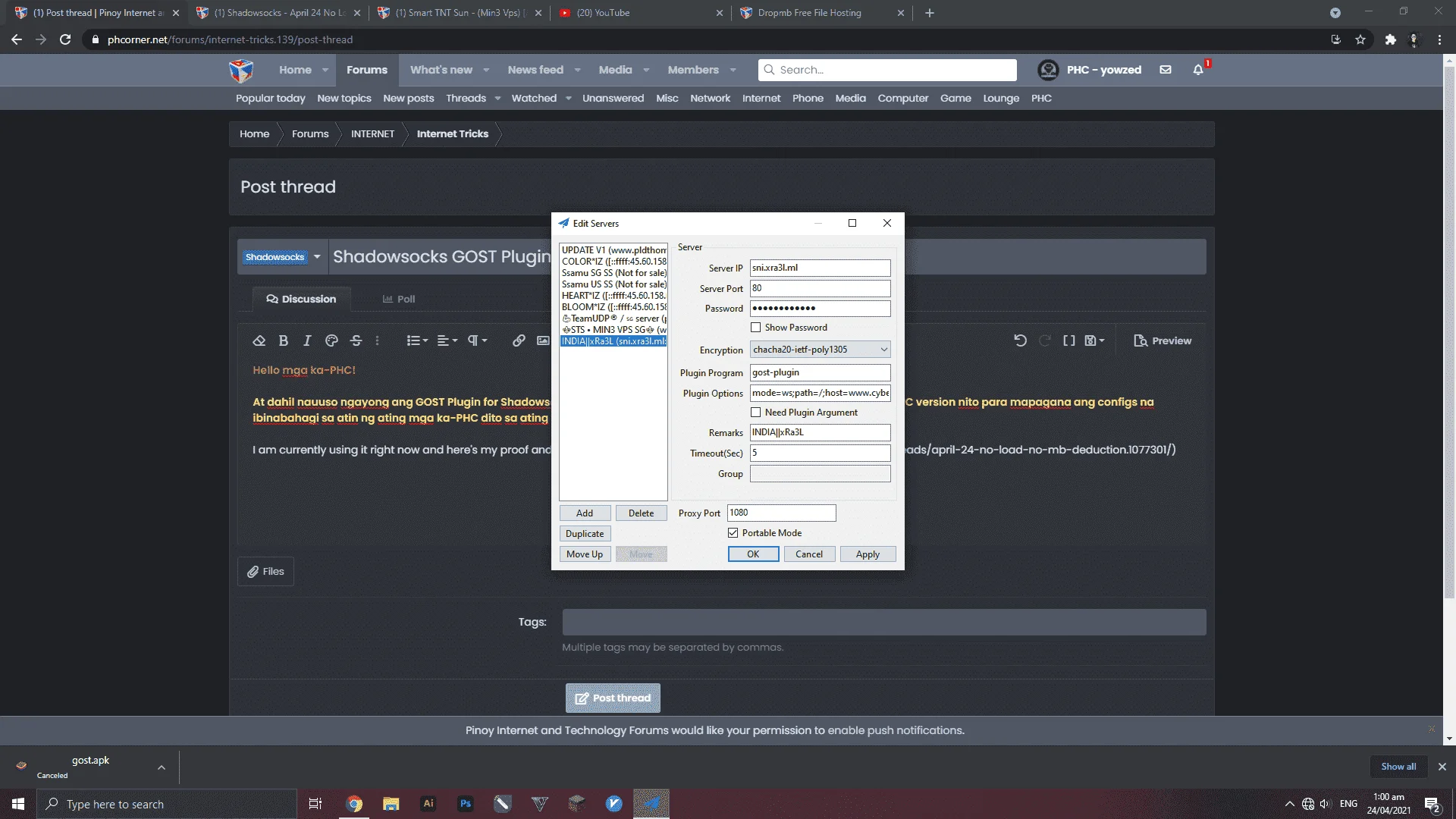Open the Forums nav item
This screenshot has width=1456, height=819.
pos(367,70)
